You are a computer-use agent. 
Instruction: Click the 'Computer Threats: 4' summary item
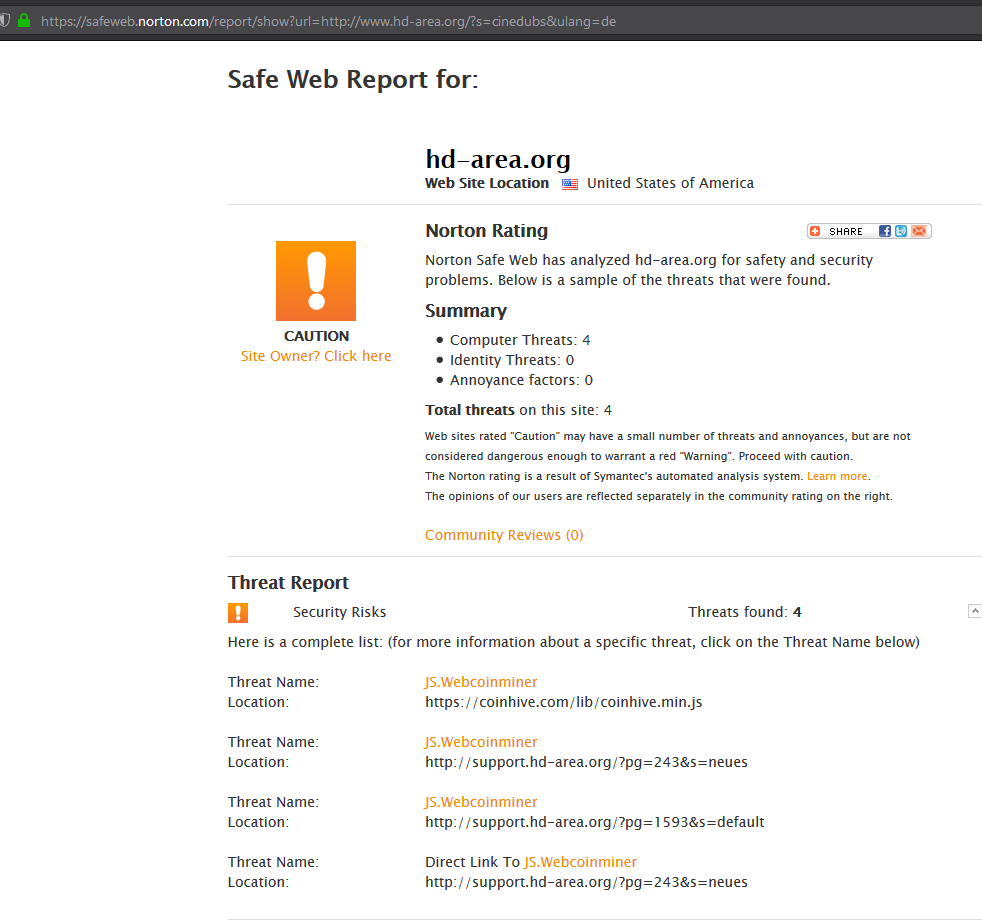(x=520, y=340)
